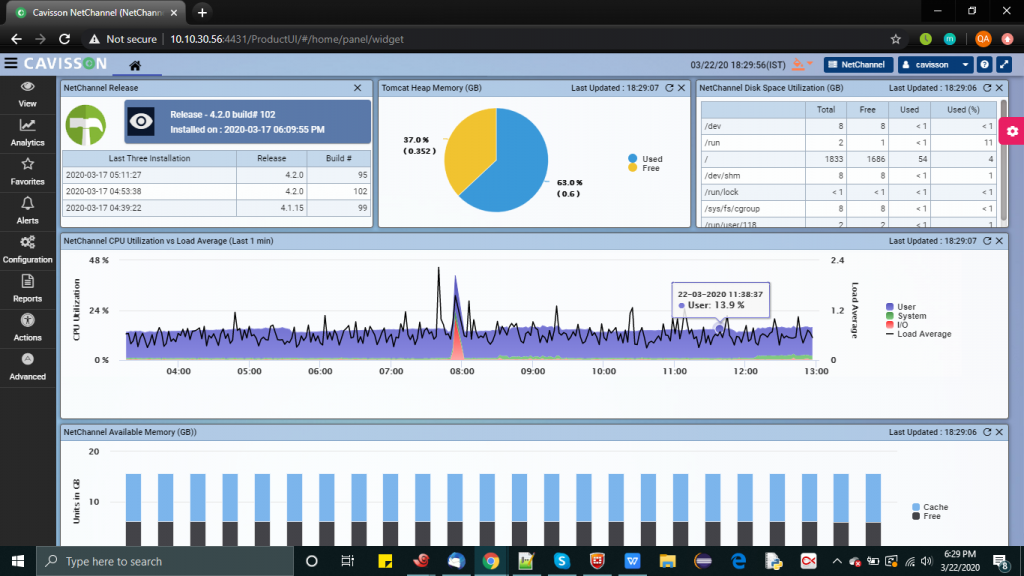Click the Windows taskbar search box
Viewport: 1024px width, 576px height.
165,561
